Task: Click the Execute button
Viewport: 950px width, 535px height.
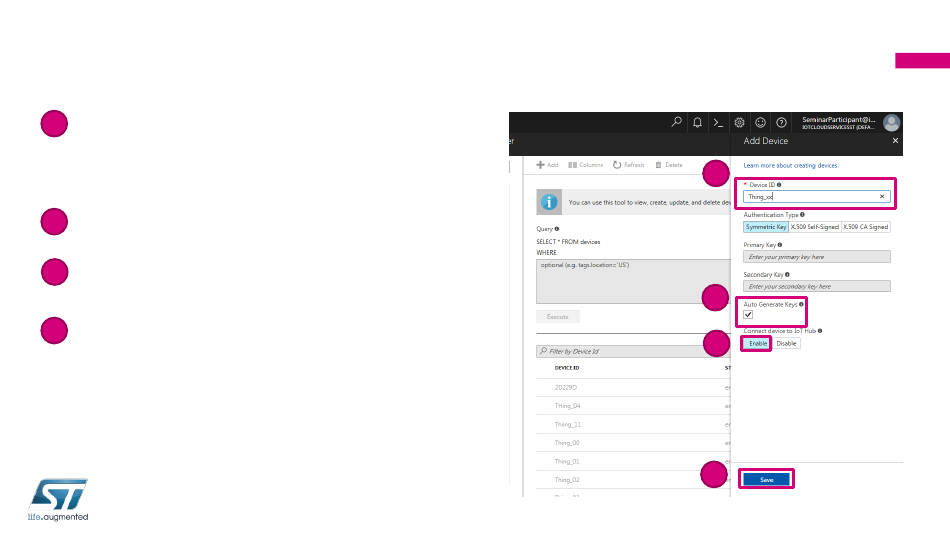Action: [x=557, y=317]
